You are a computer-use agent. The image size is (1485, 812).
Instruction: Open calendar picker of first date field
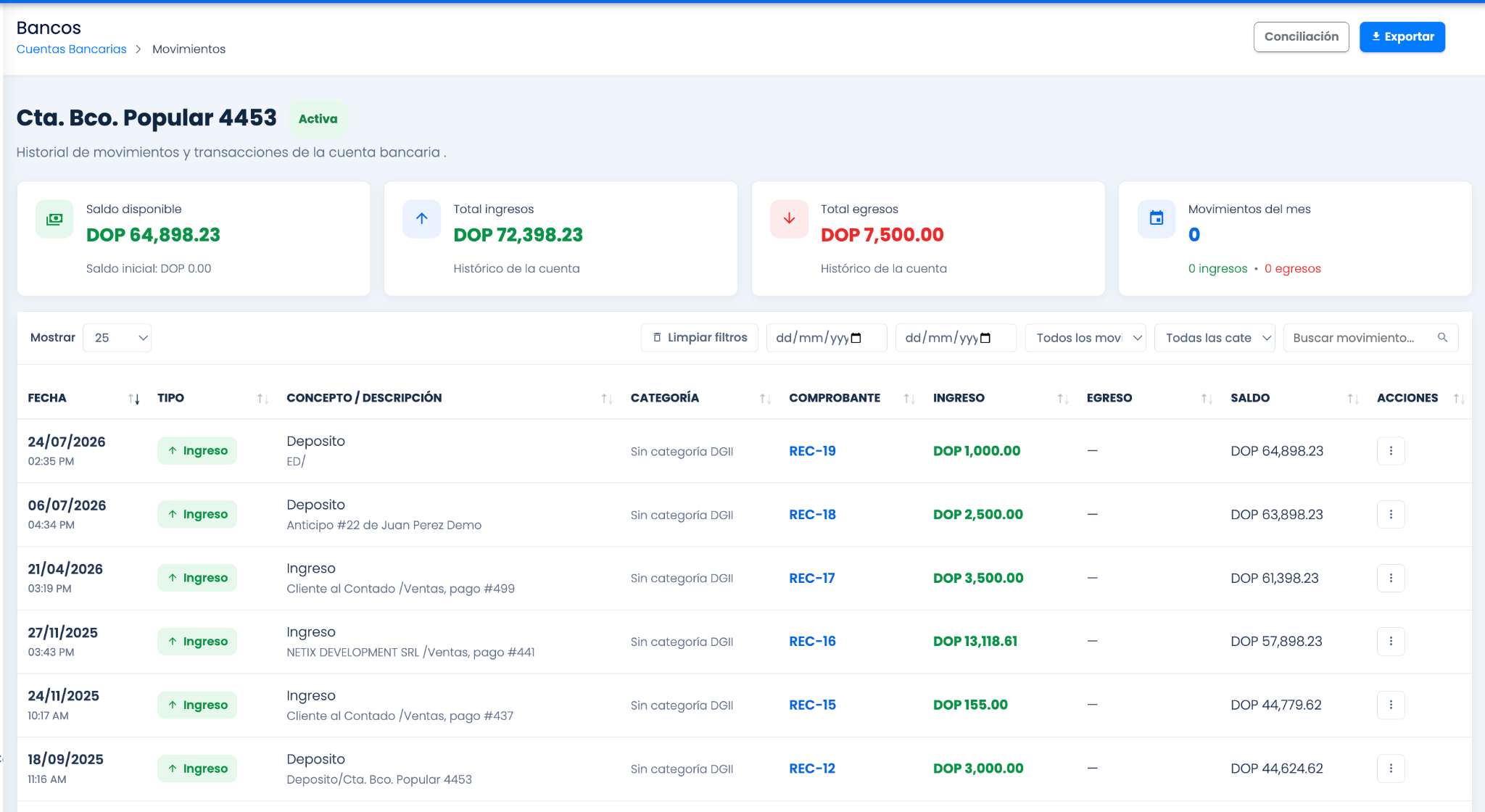pos(856,339)
